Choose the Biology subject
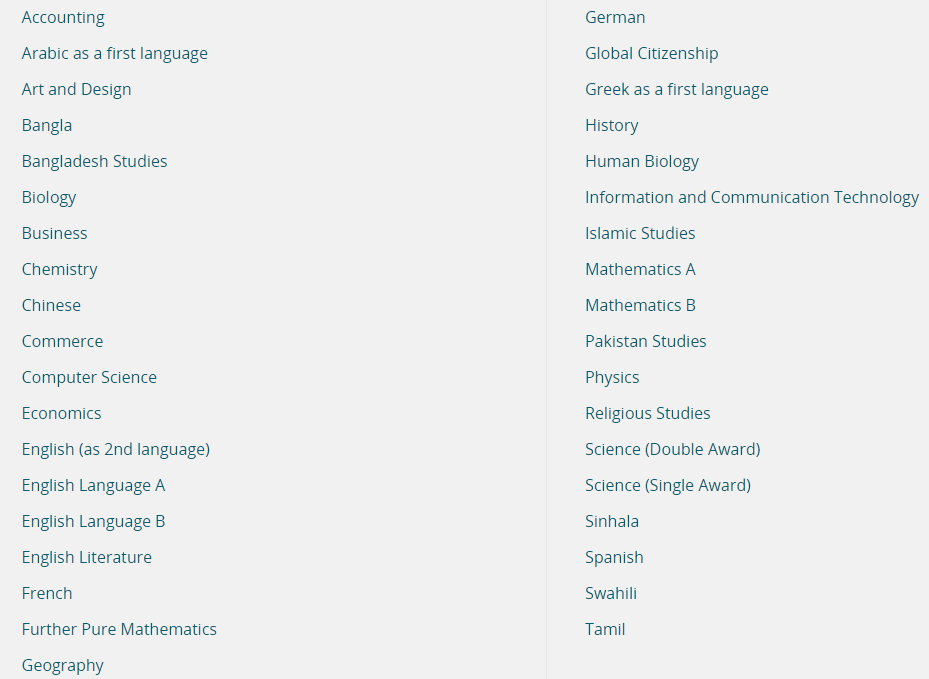 (49, 198)
